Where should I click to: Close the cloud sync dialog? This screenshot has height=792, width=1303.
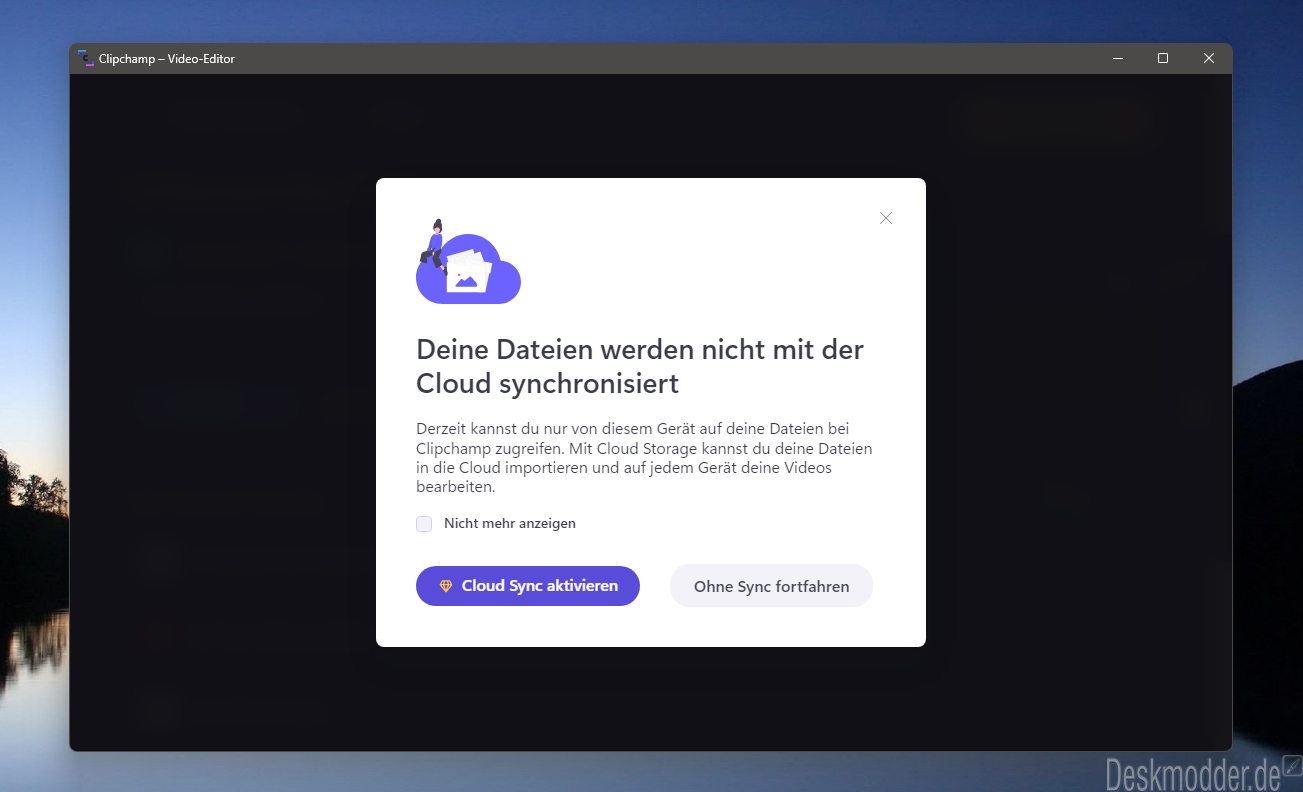coord(885,218)
